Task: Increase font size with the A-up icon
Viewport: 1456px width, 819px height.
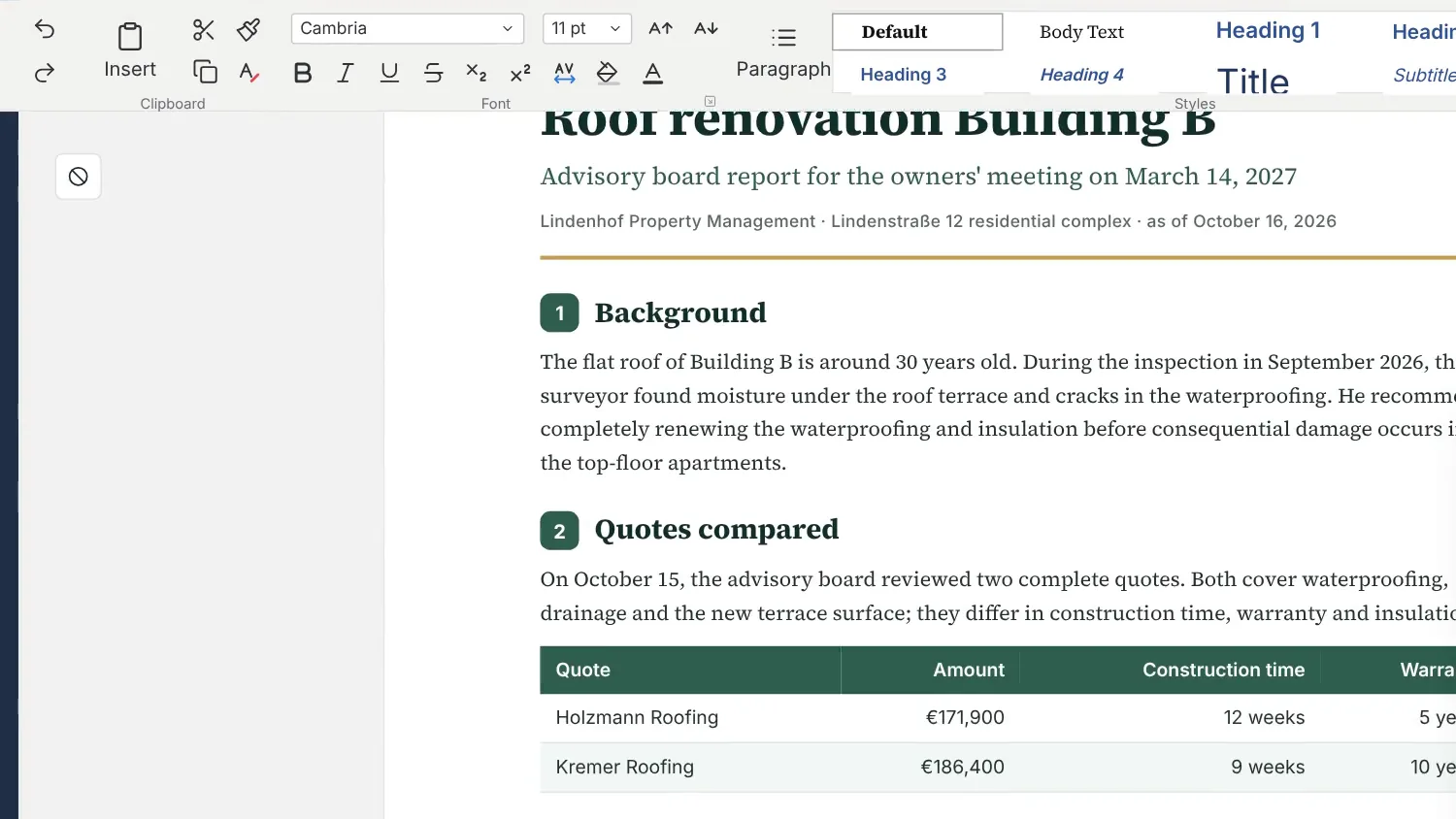Action: (x=661, y=28)
